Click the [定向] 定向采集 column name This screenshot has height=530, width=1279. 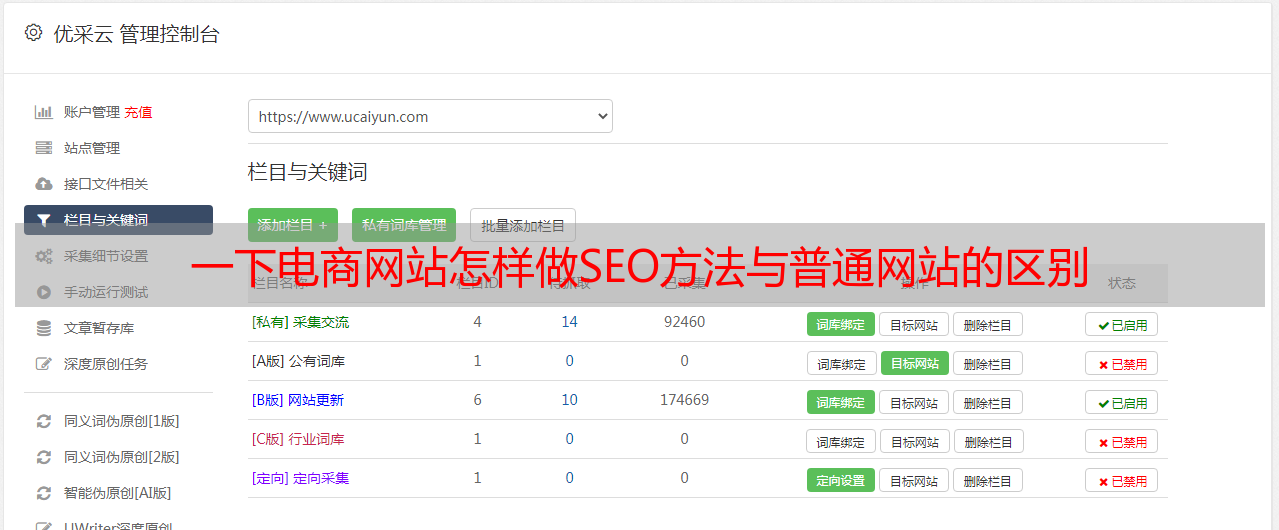300,478
